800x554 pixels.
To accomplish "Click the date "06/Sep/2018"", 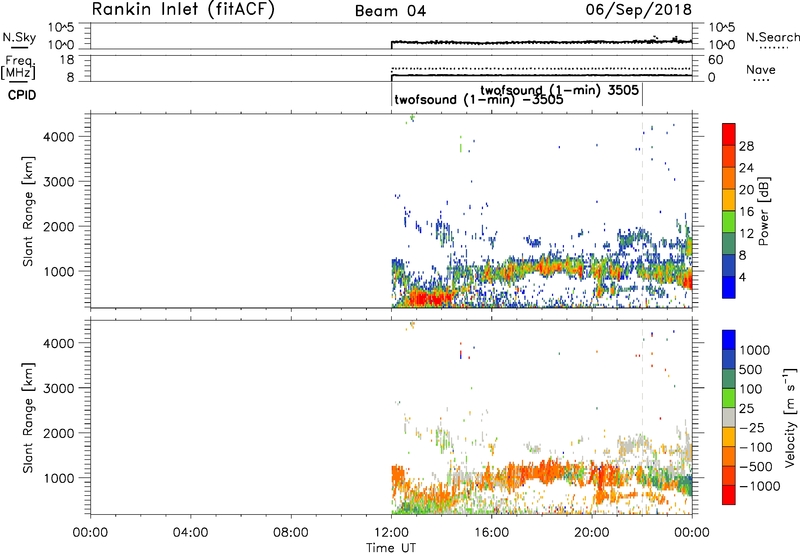I will click(638, 10).
